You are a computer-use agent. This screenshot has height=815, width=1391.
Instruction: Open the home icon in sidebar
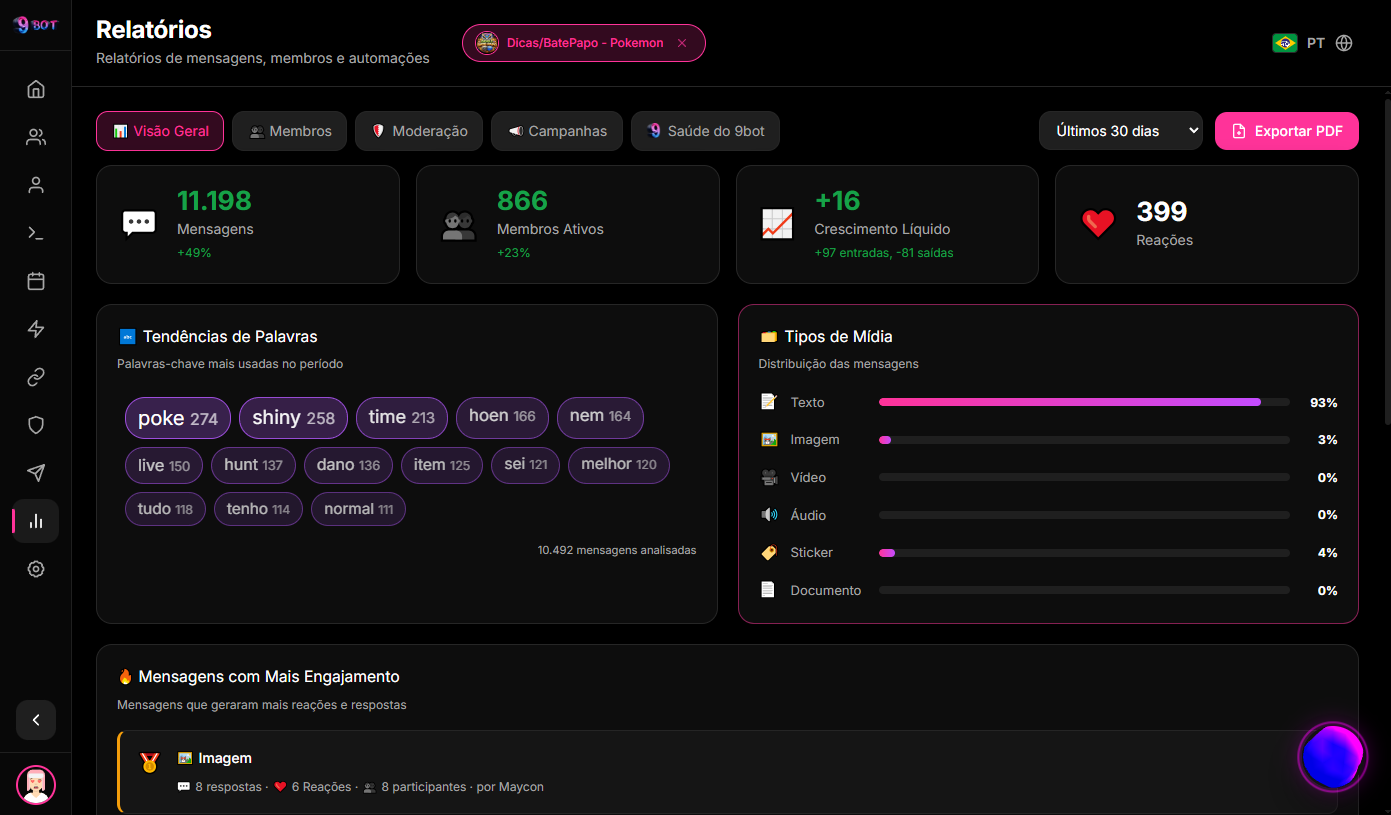click(36, 89)
